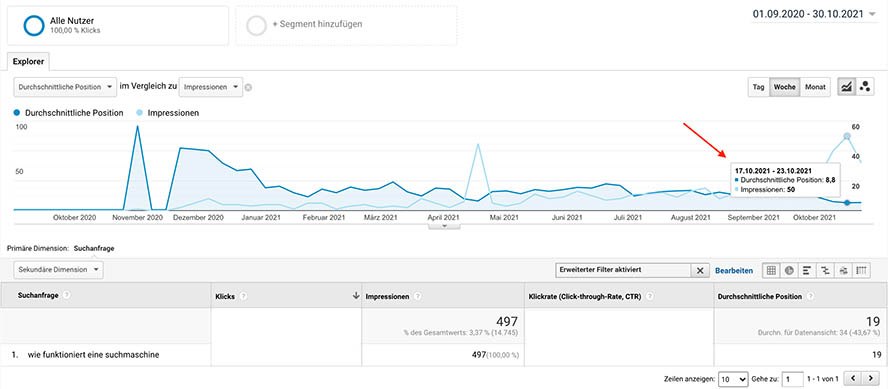Viewport: 888px width, 389px height.
Task: Clear the advanced filter with X
Action: tap(699, 271)
